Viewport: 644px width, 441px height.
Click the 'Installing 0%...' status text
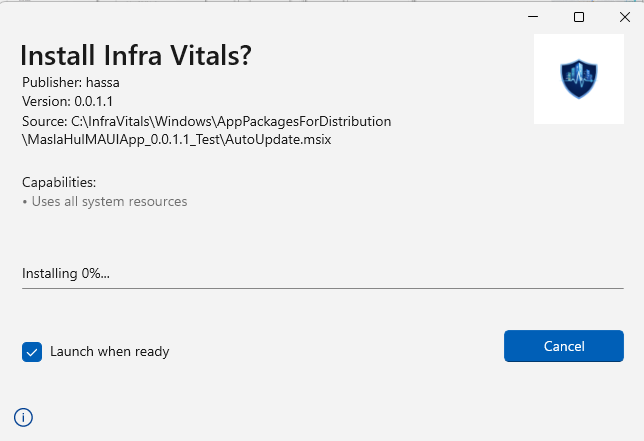pos(66,273)
